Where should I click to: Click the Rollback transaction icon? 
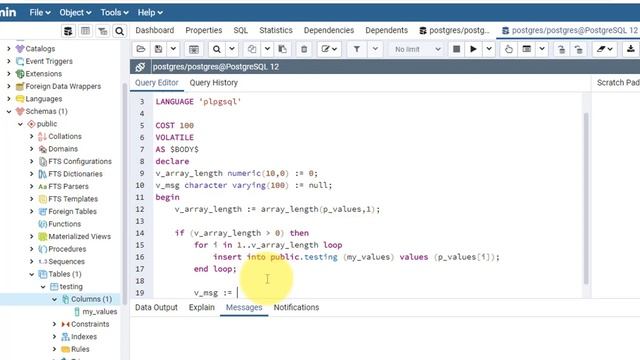[578, 49]
